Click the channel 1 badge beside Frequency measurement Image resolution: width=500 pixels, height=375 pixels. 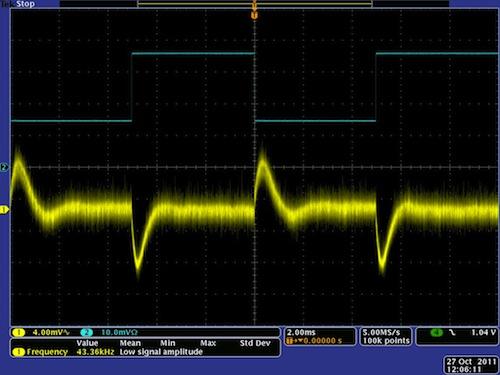tap(18, 352)
